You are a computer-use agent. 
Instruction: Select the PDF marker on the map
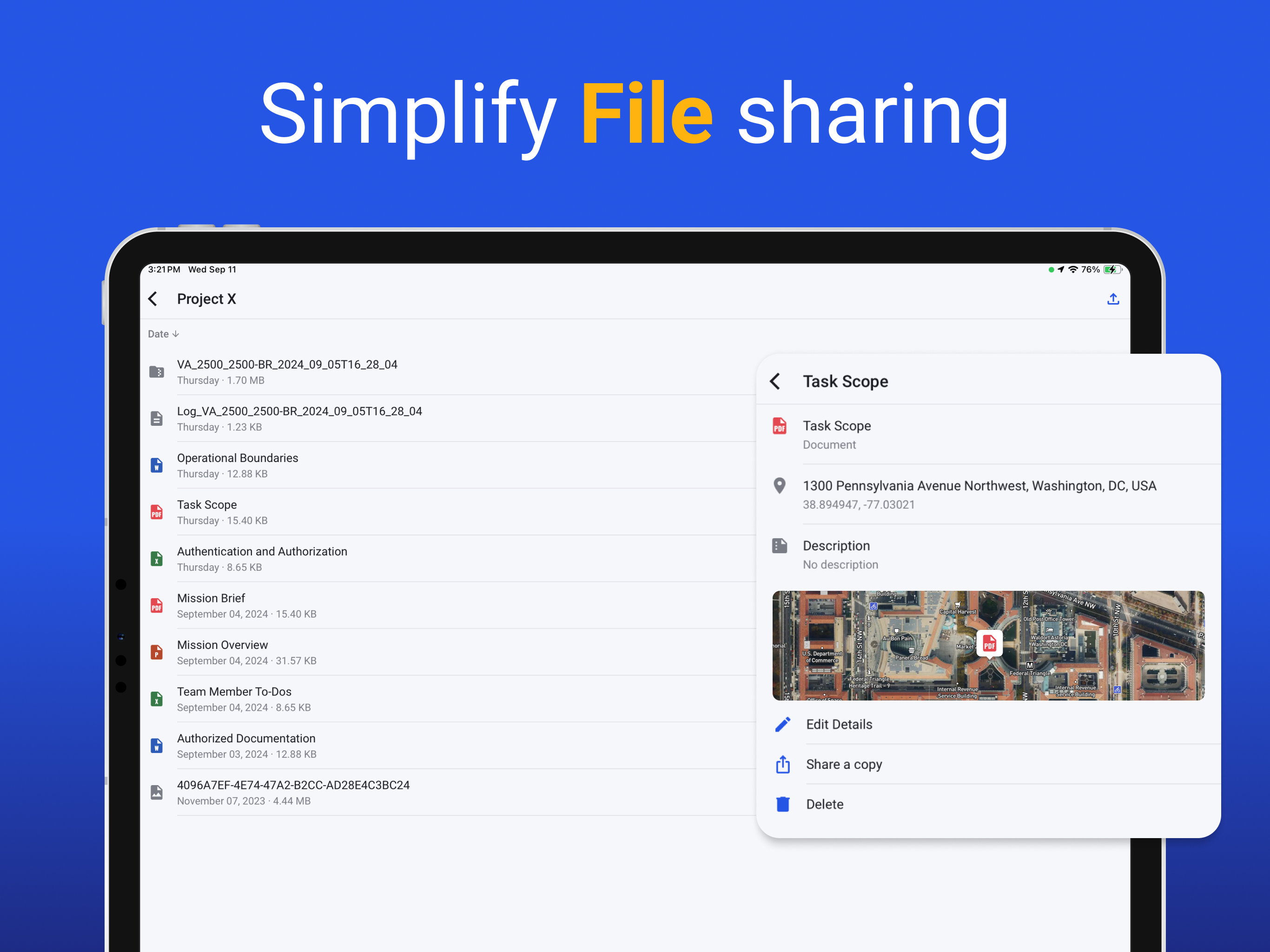(x=989, y=644)
